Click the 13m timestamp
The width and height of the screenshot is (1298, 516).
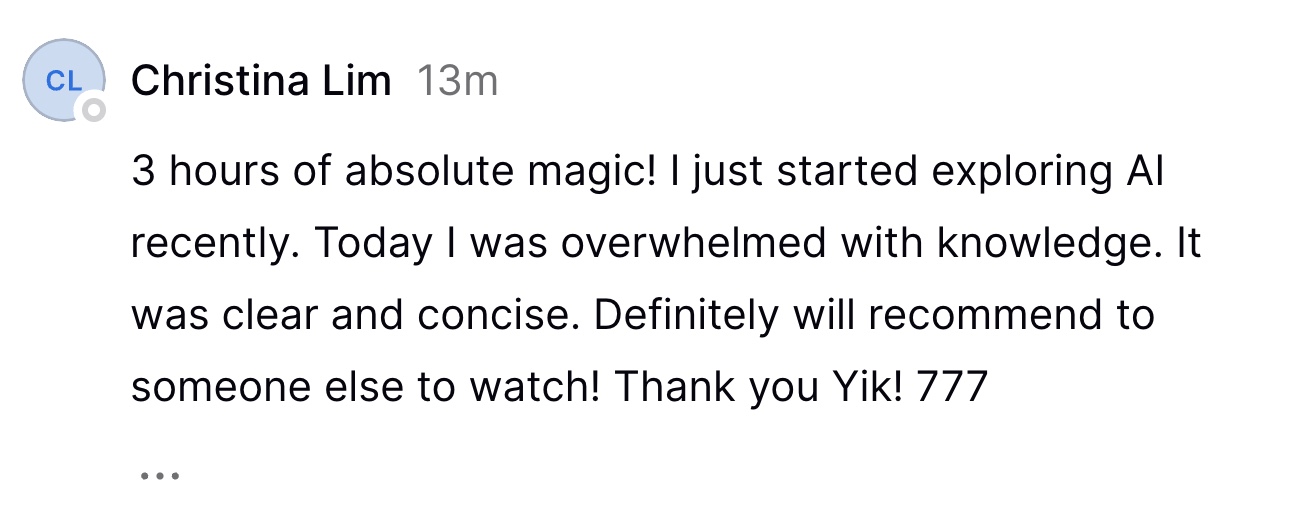click(x=457, y=81)
